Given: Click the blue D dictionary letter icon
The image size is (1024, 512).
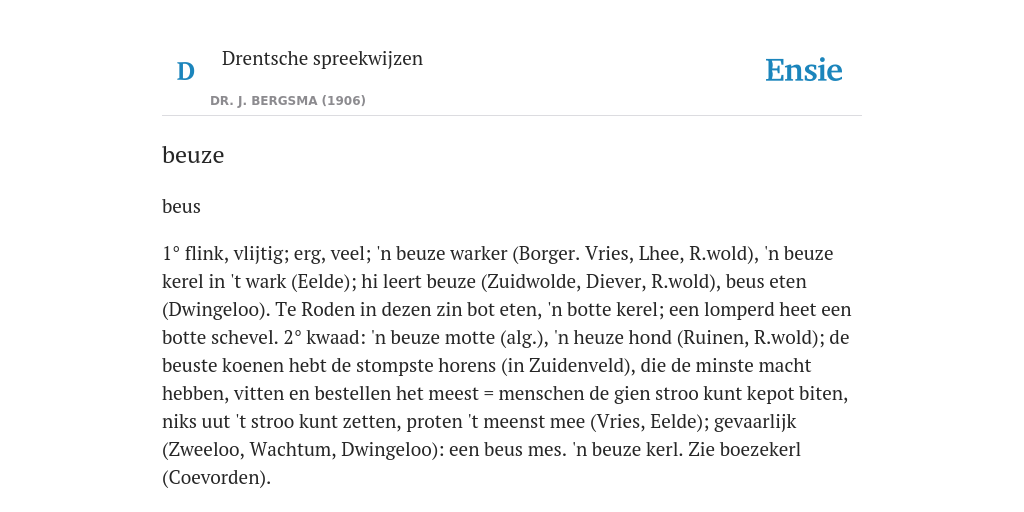Looking at the screenshot, I should point(185,71).
